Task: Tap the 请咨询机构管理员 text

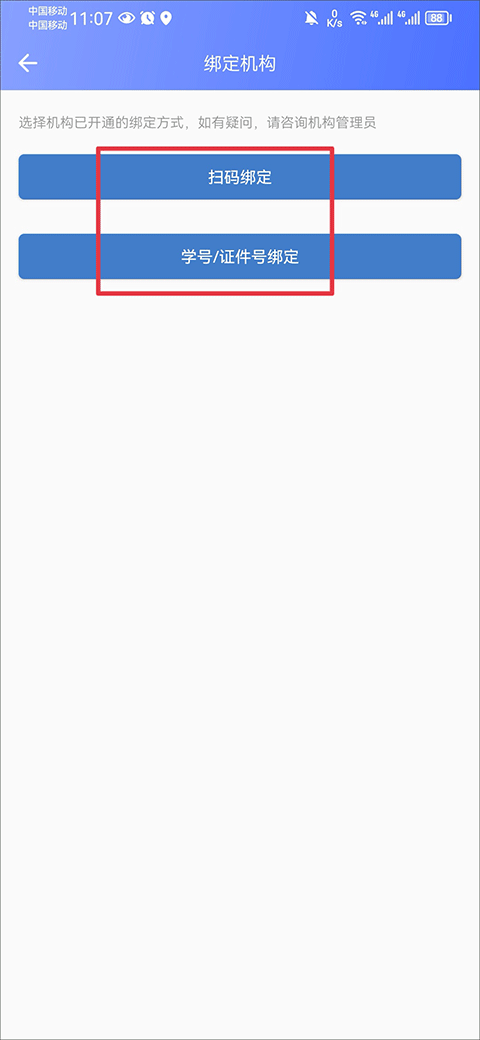Action: pos(322,123)
